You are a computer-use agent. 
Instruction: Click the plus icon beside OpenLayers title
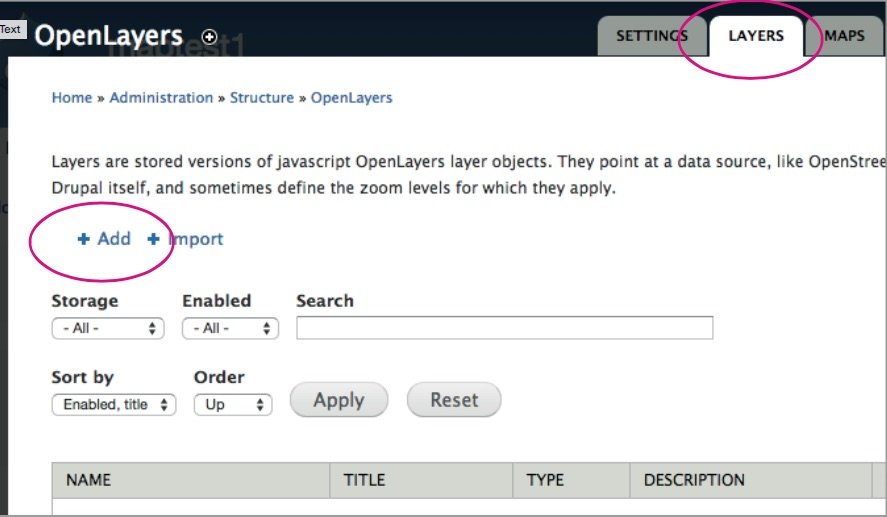pos(209,36)
